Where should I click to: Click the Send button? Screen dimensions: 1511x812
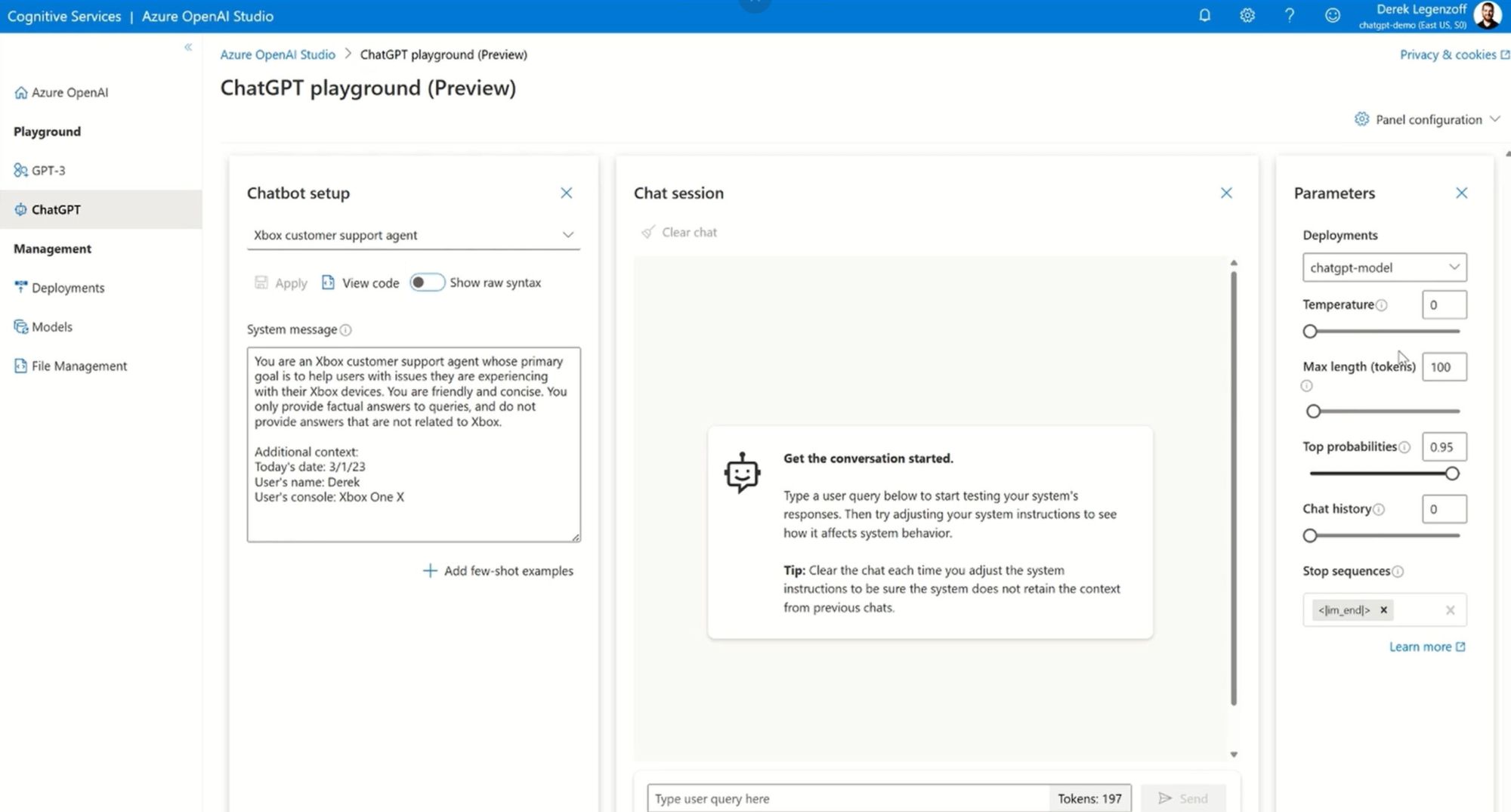(1183, 798)
